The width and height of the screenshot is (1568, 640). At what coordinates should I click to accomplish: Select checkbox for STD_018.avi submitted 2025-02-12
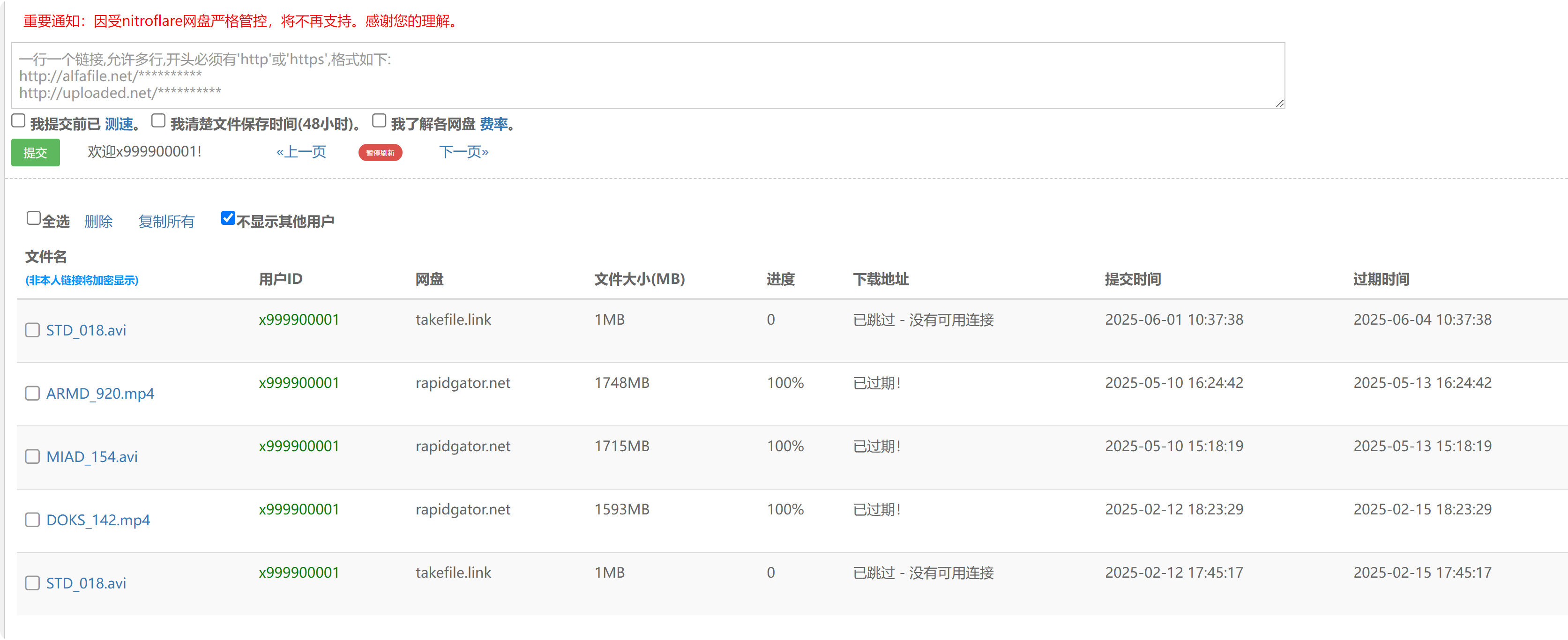click(x=32, y=583)
